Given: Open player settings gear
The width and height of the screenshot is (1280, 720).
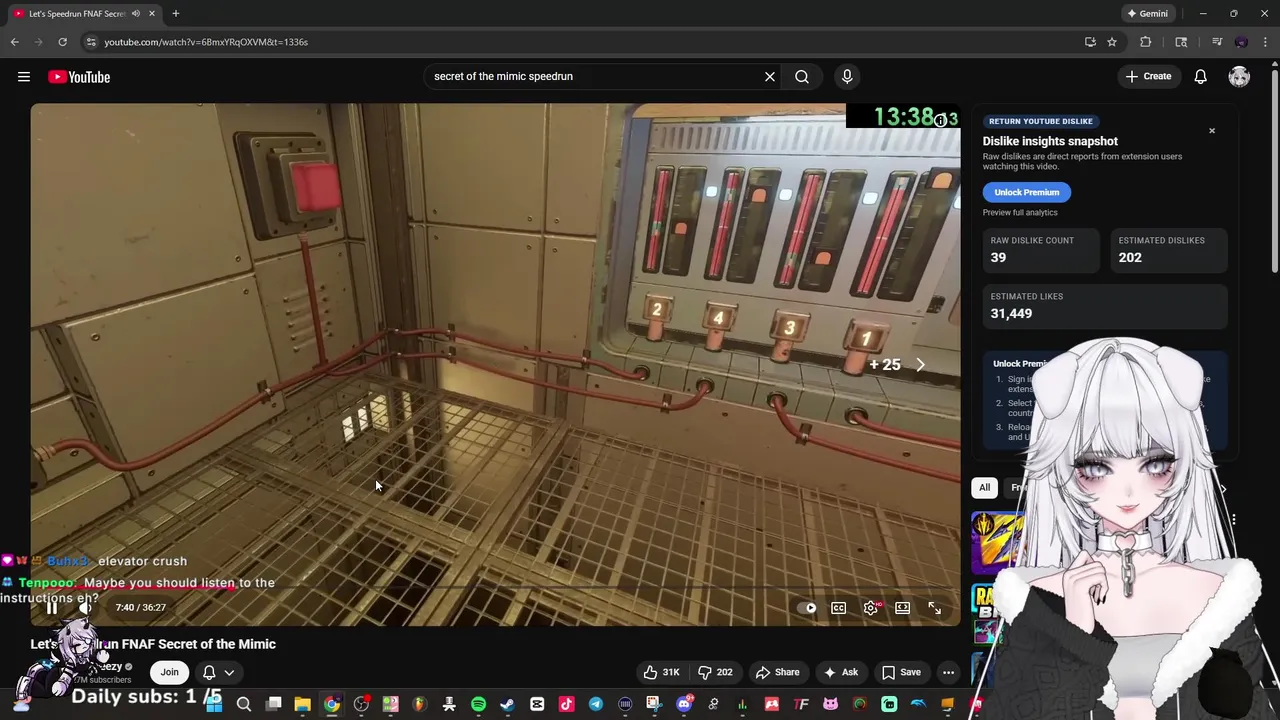Looking at the screenshot, I should 871,608.
